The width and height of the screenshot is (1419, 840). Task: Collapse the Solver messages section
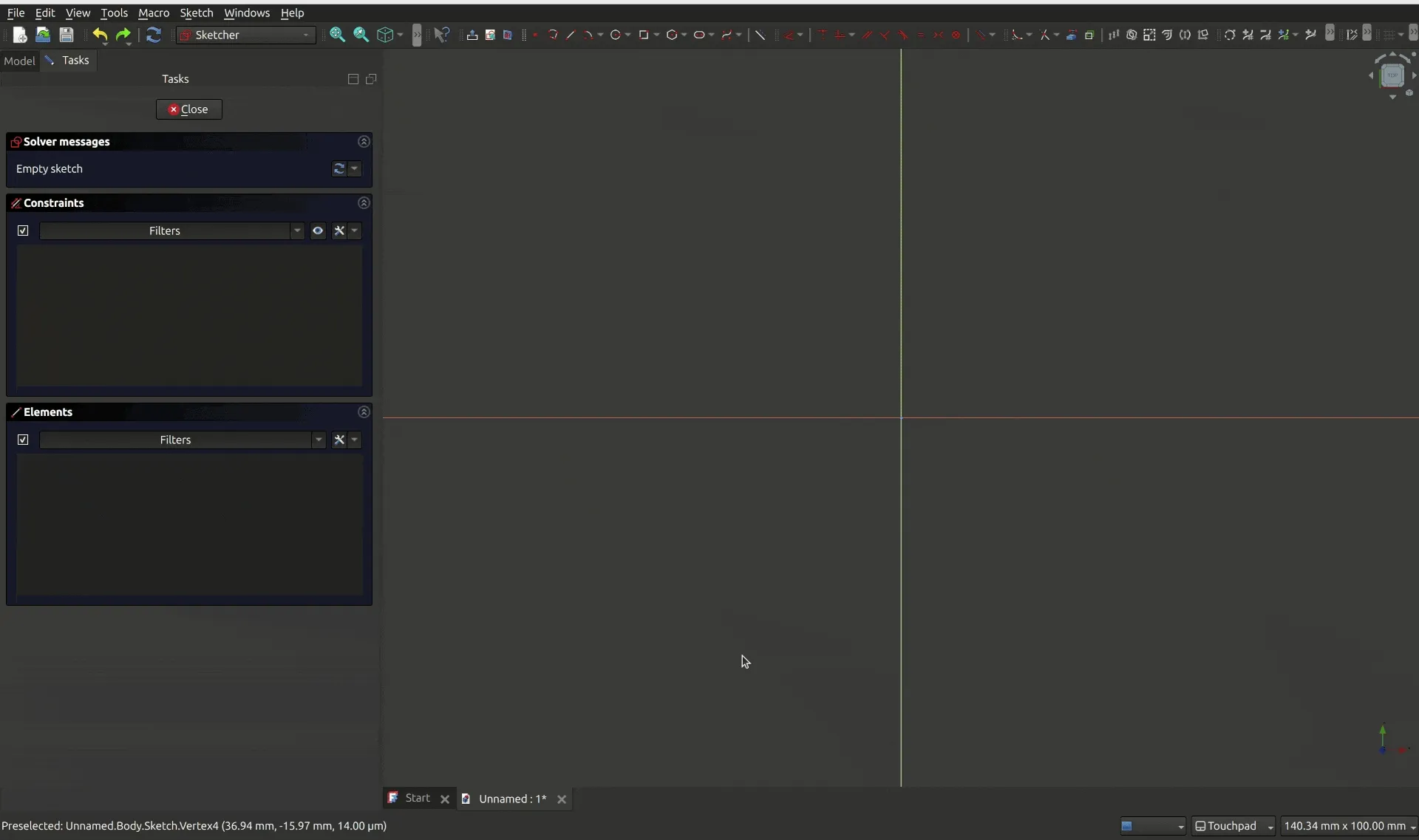coord(364,141)
